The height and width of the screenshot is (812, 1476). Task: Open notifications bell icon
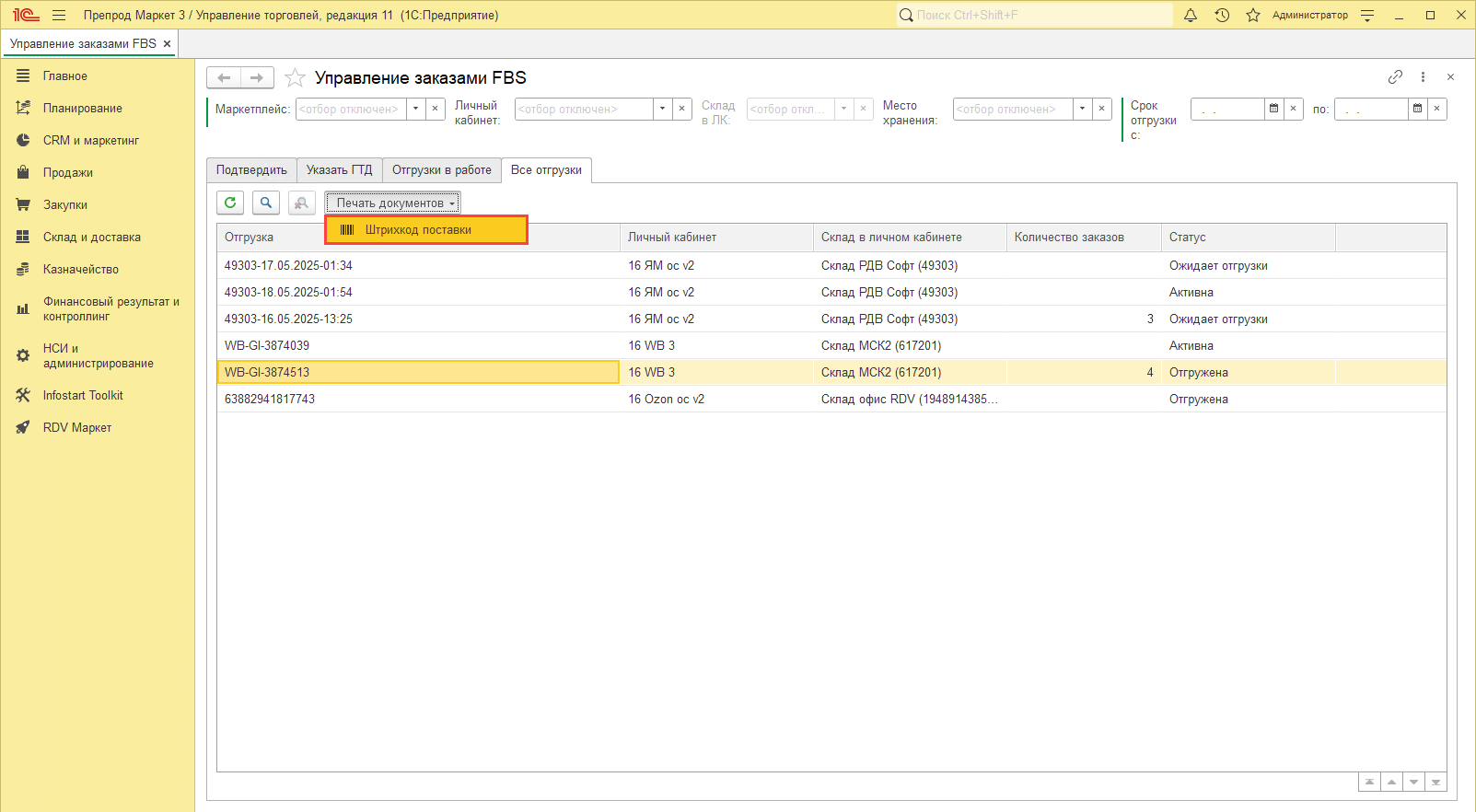pyautogui.click(x=1191, y=16)
